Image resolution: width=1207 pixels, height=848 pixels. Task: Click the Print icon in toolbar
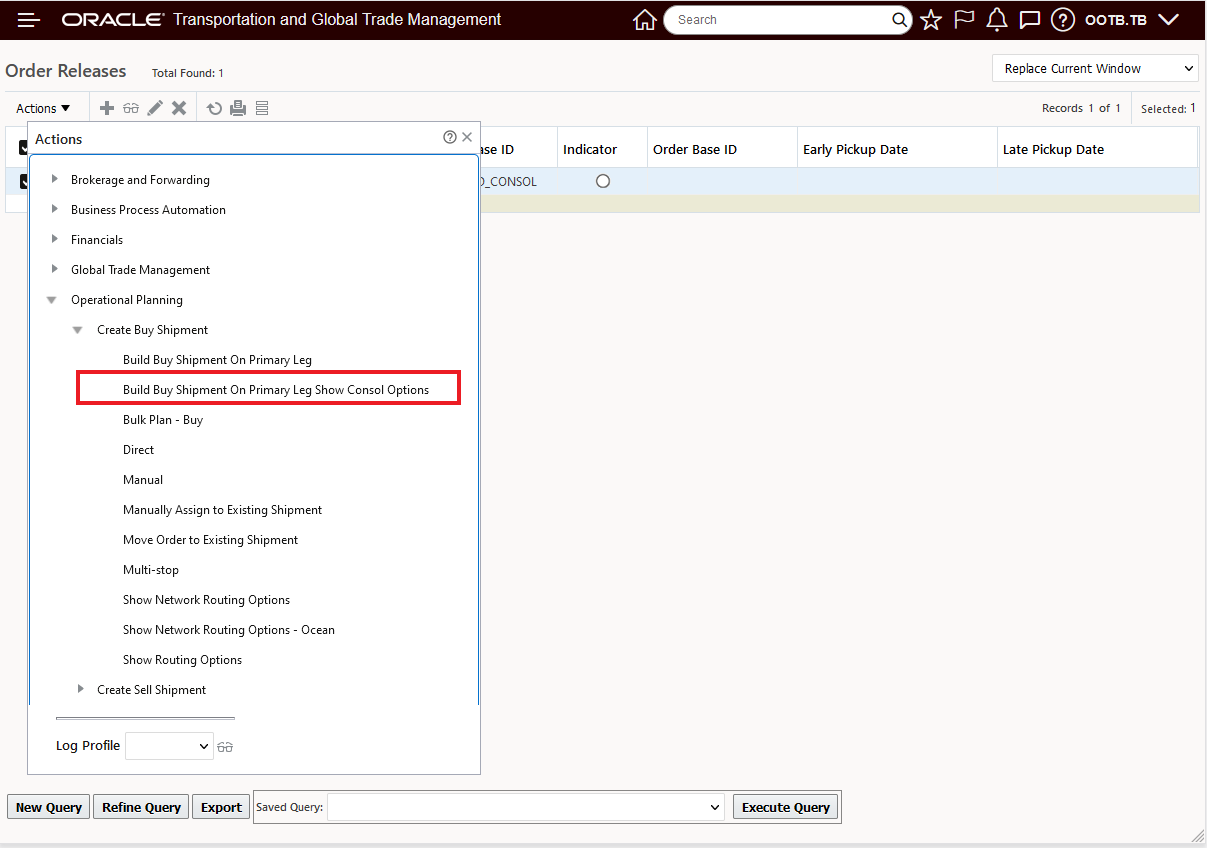coord(238,108)
